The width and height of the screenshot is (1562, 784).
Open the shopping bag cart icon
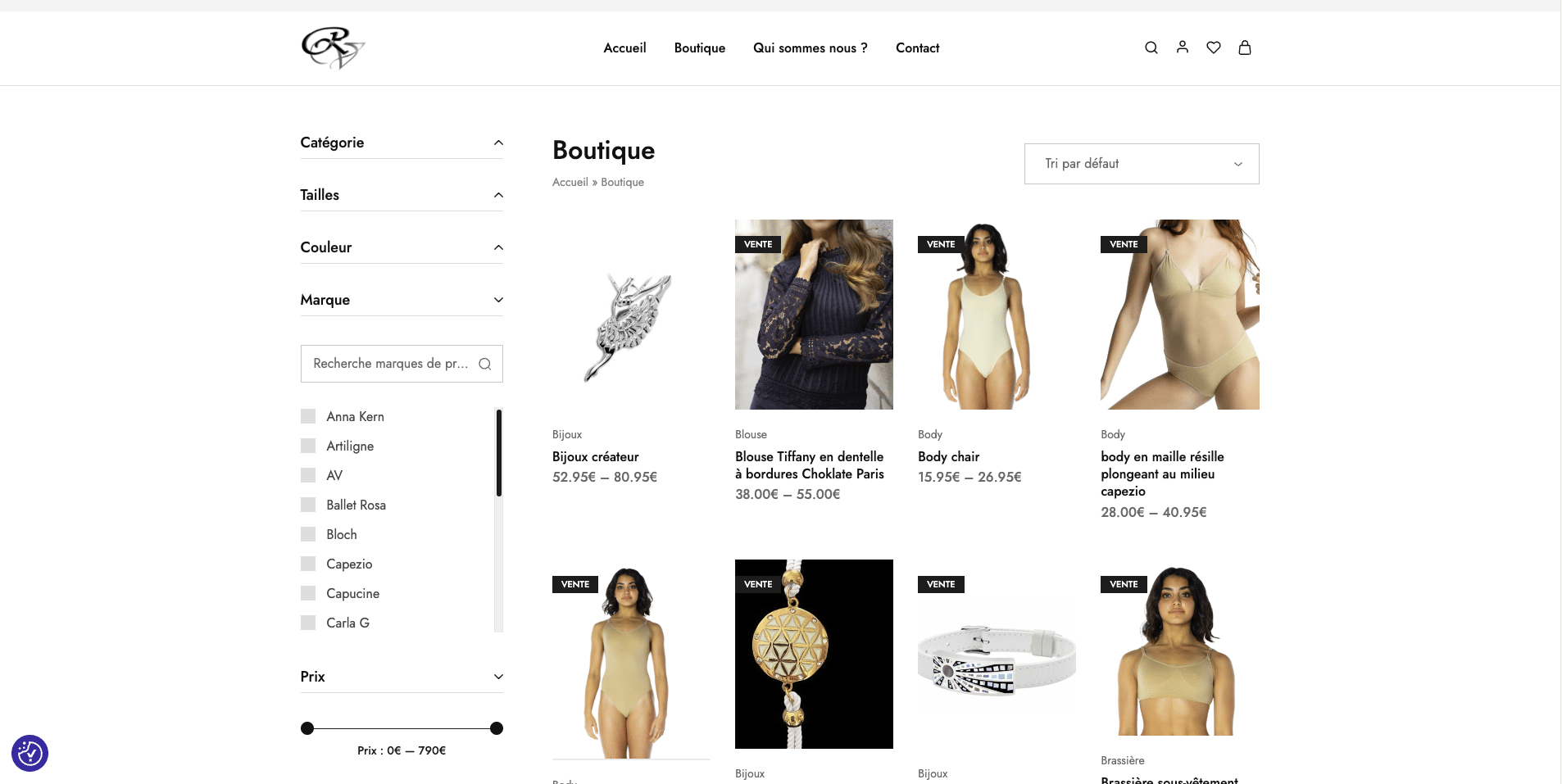(1244, 48)
